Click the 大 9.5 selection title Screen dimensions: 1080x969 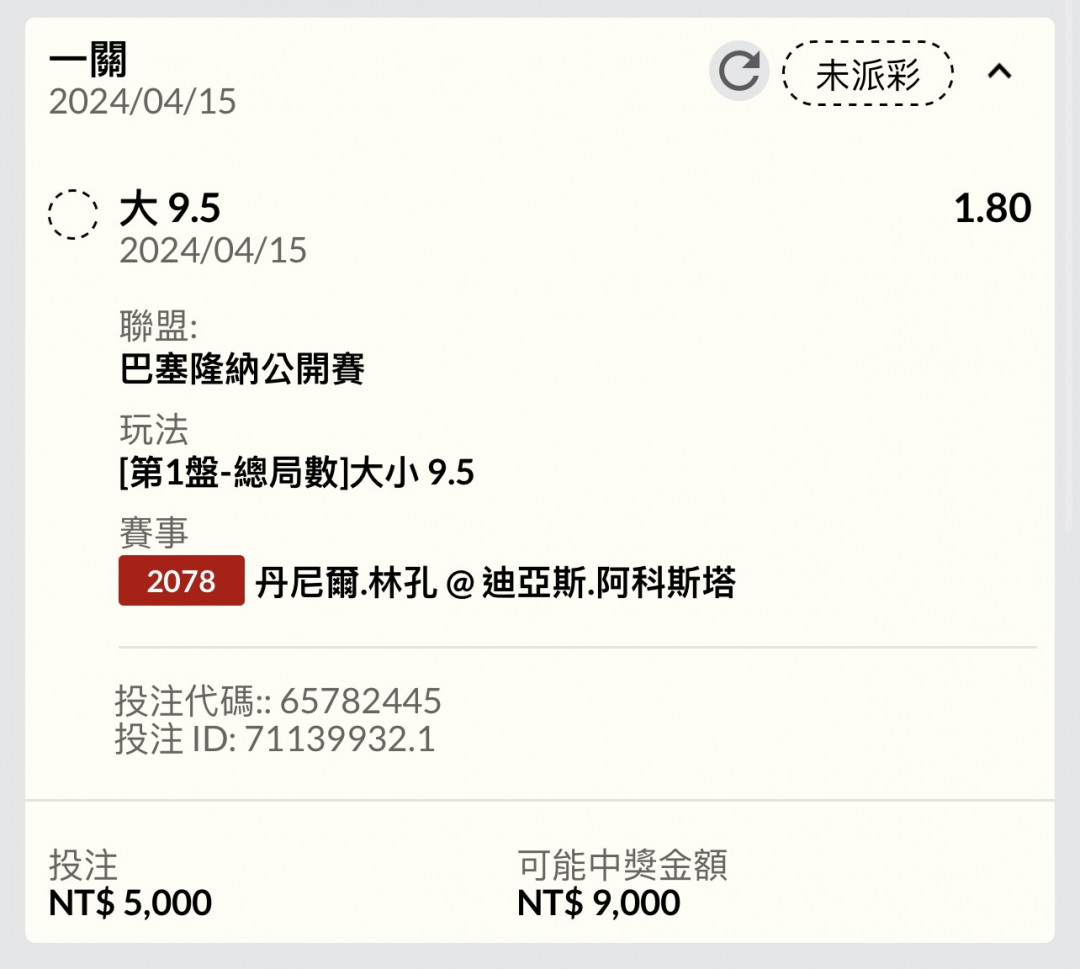coord(169,208)
